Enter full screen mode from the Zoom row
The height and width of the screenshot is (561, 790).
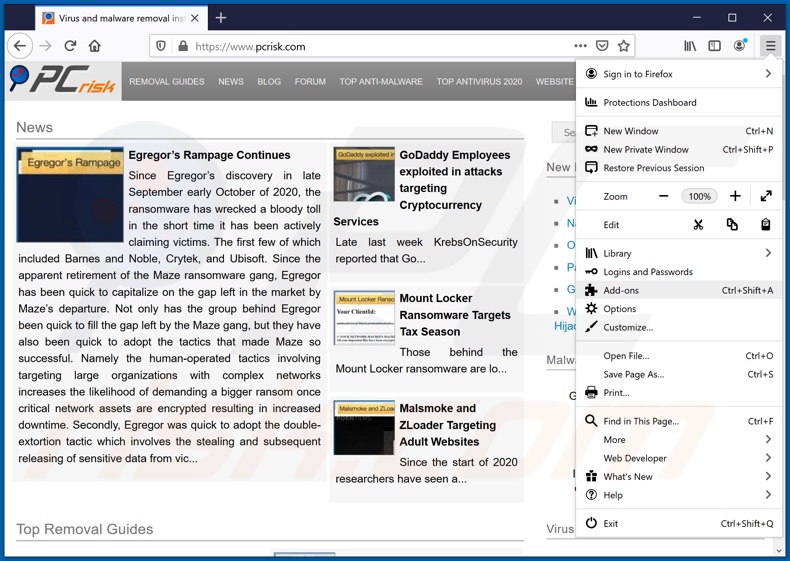pos(766,196)
